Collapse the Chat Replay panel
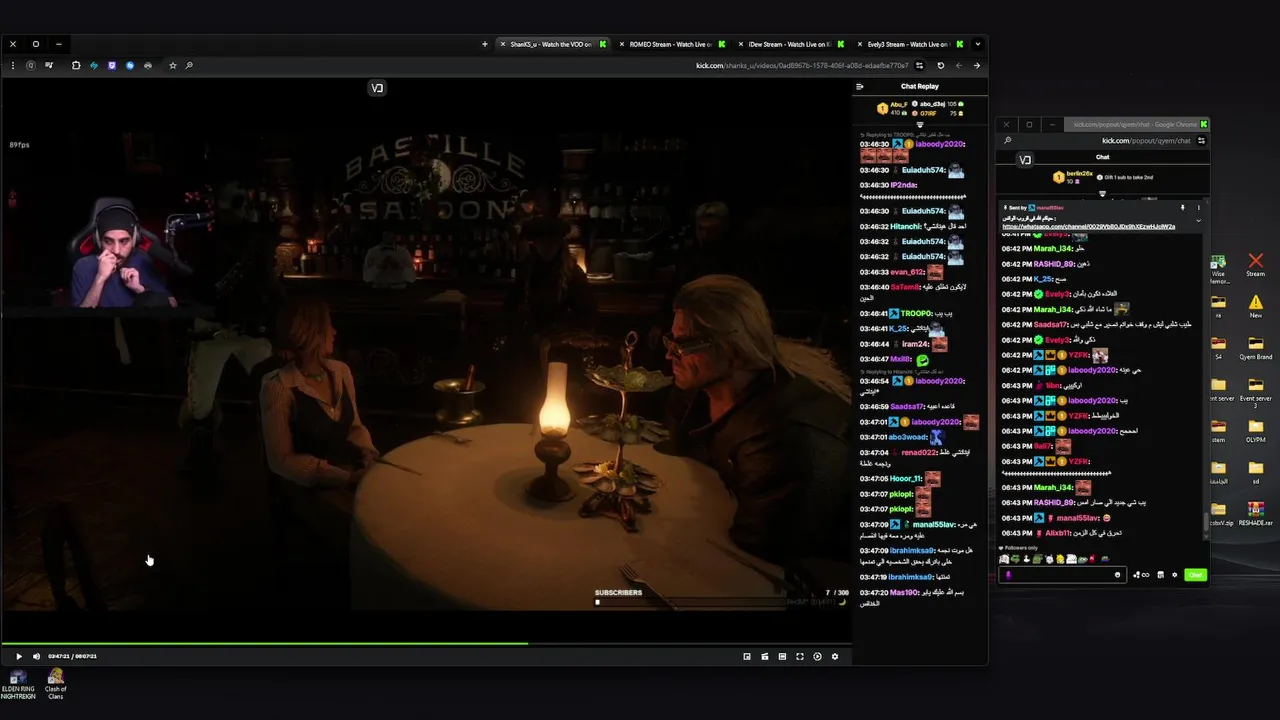Screen dimensions: 1280x720 tap(859, 86)
